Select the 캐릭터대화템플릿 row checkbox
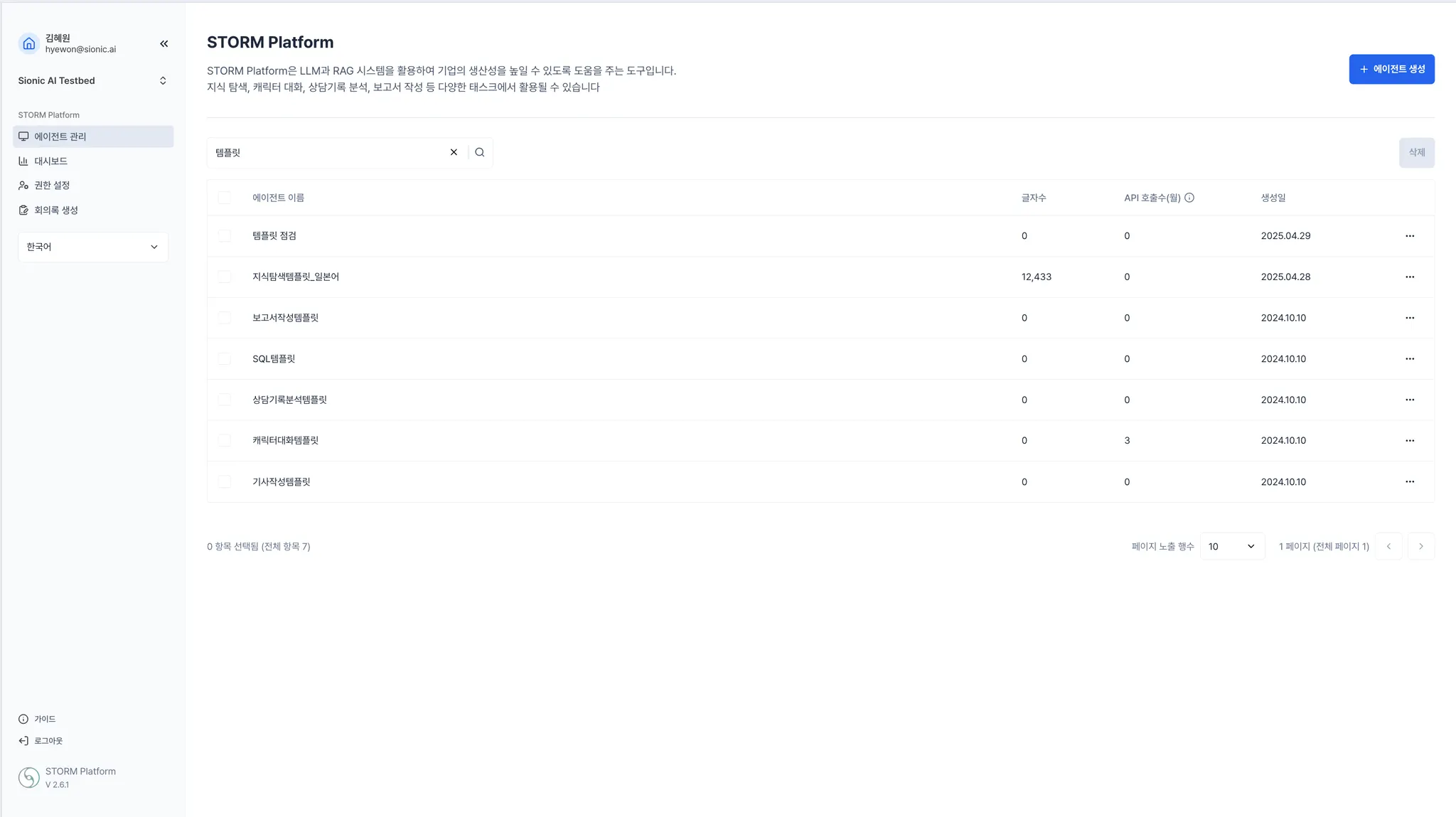Viewport: 1456px width, 817px height. tap(225, 441)
